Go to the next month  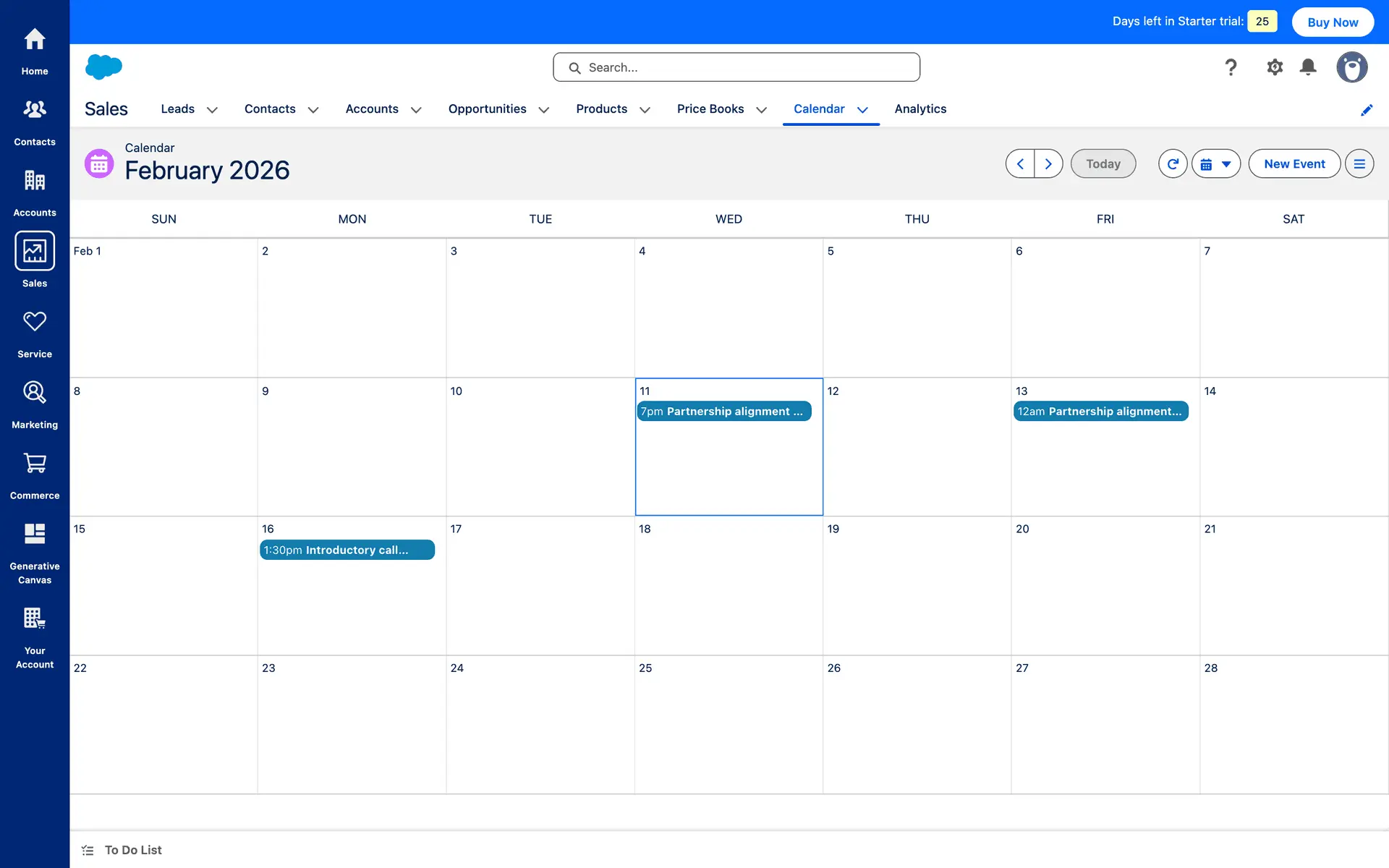[x=1048, y=164]
